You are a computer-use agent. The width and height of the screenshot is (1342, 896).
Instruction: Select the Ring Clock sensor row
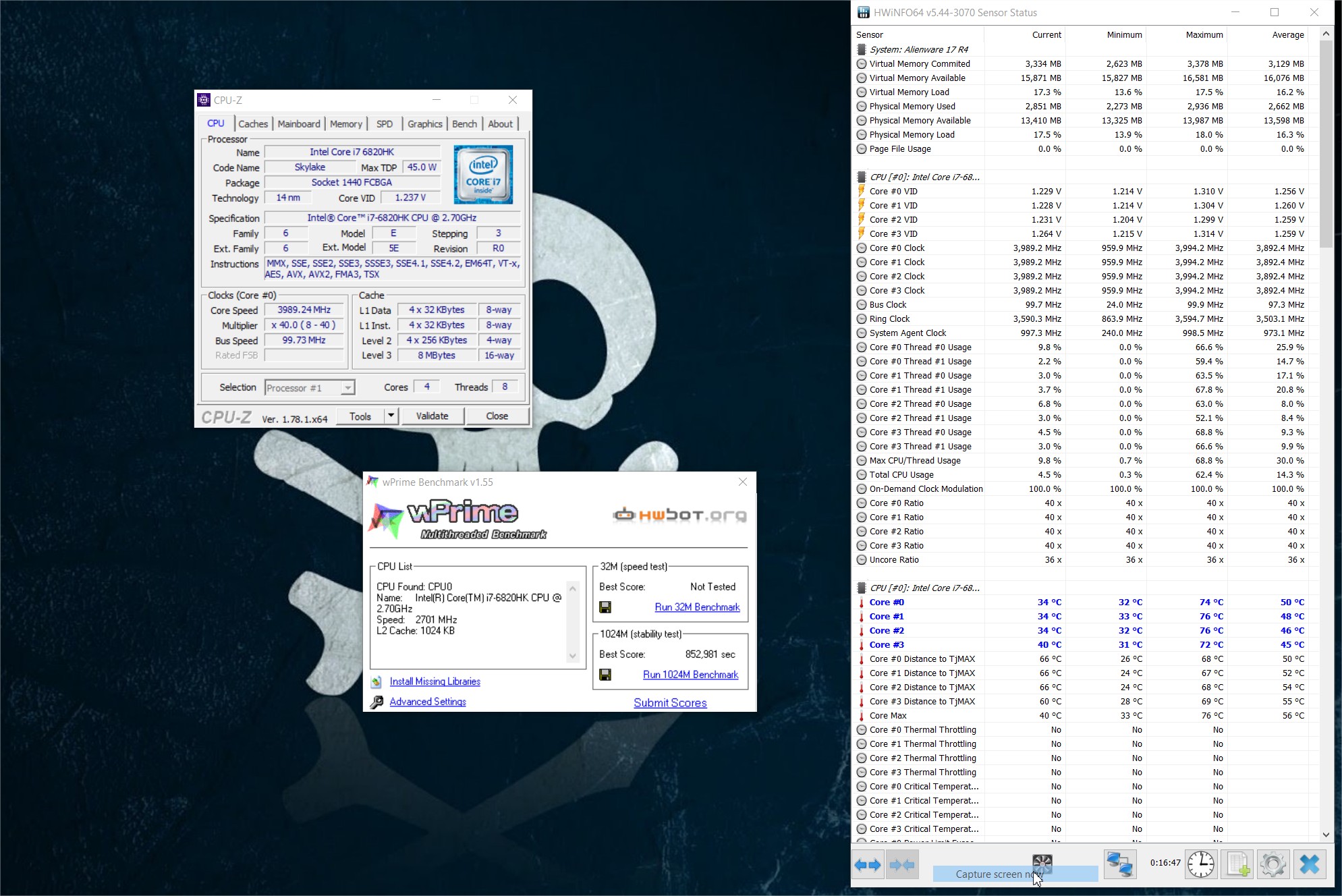pyautogui.click(x=1082, y=319)
